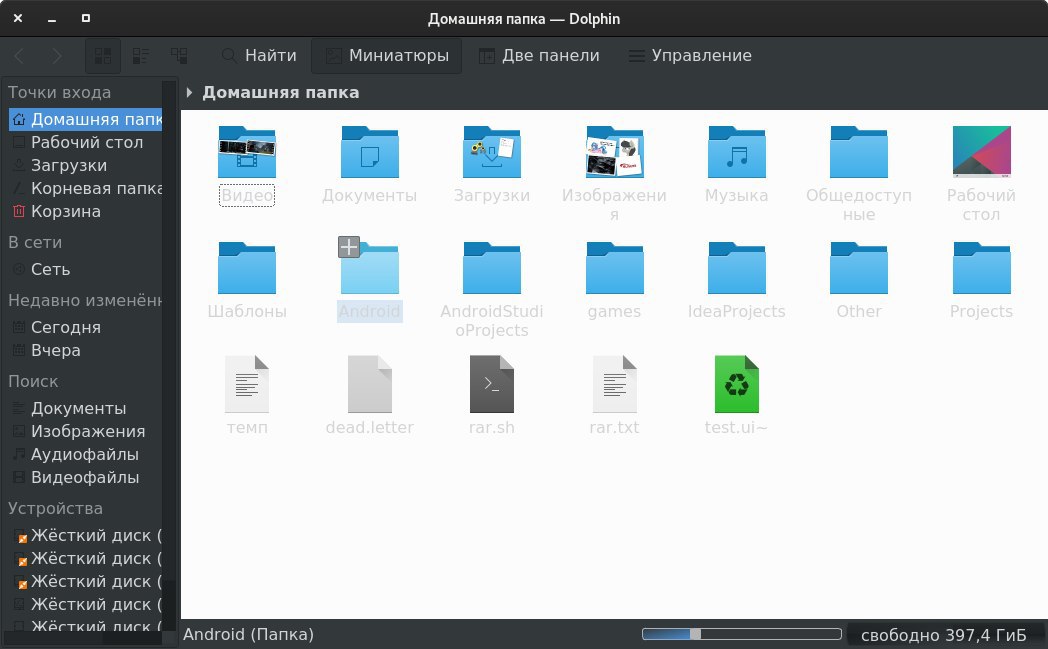Open Загрузки in the places sidebar

click(x=86, y=165)
